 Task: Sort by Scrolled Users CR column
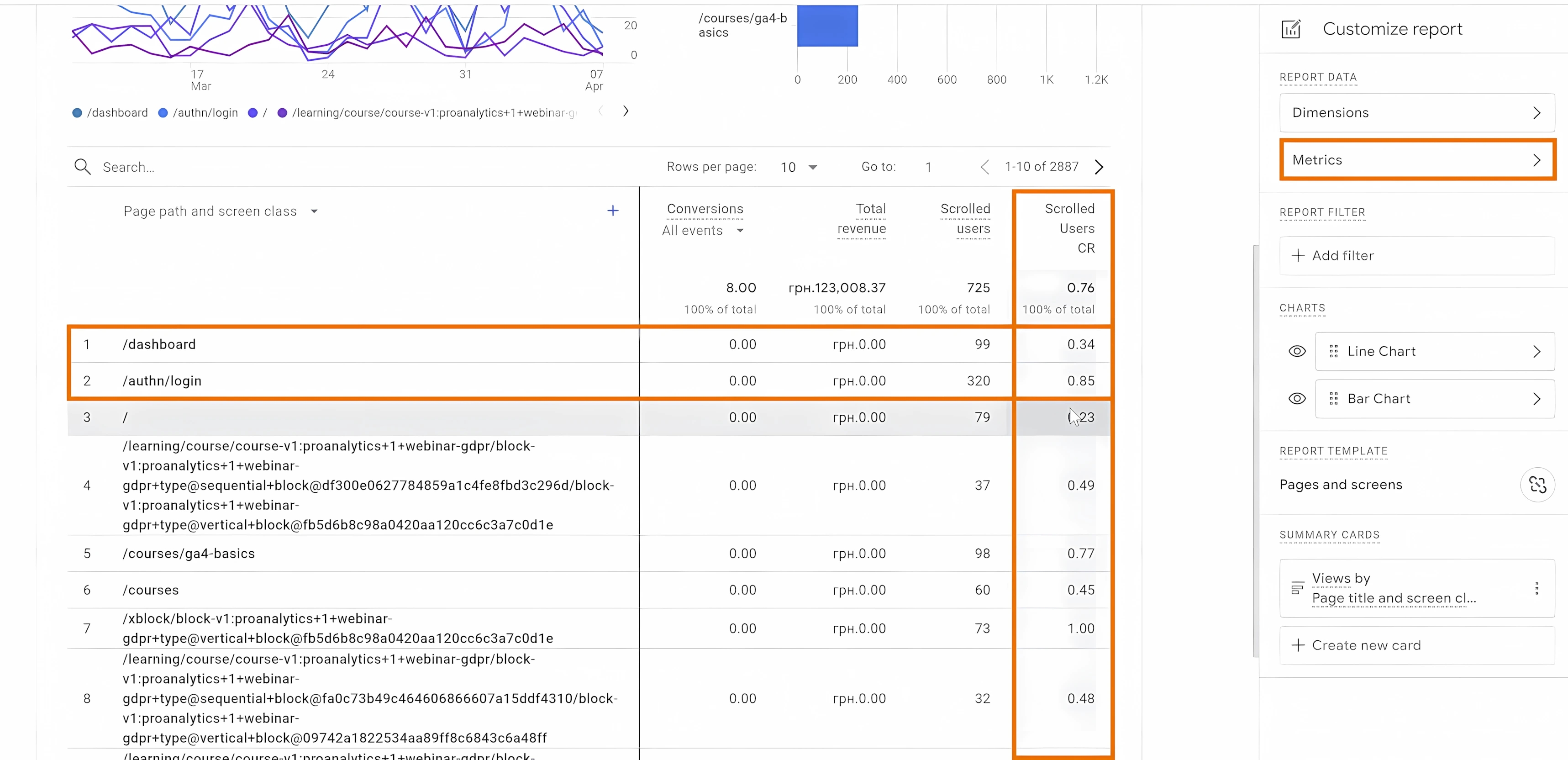point(1069,228)
